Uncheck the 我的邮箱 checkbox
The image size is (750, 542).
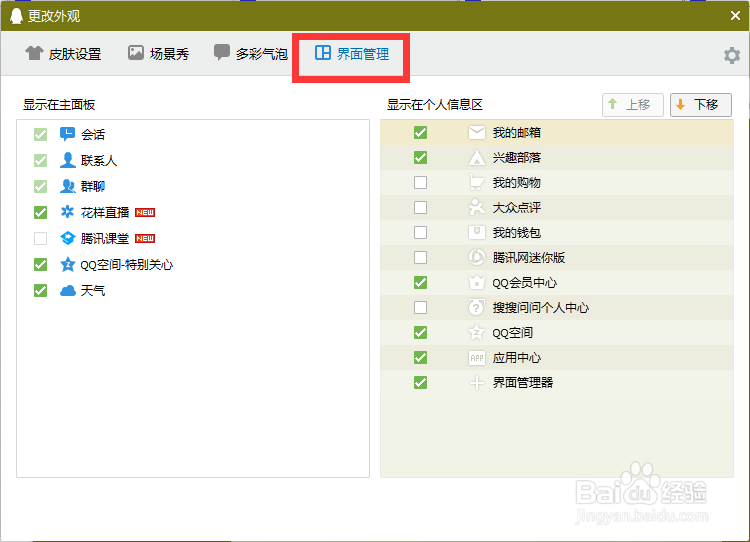coord(420,133)
